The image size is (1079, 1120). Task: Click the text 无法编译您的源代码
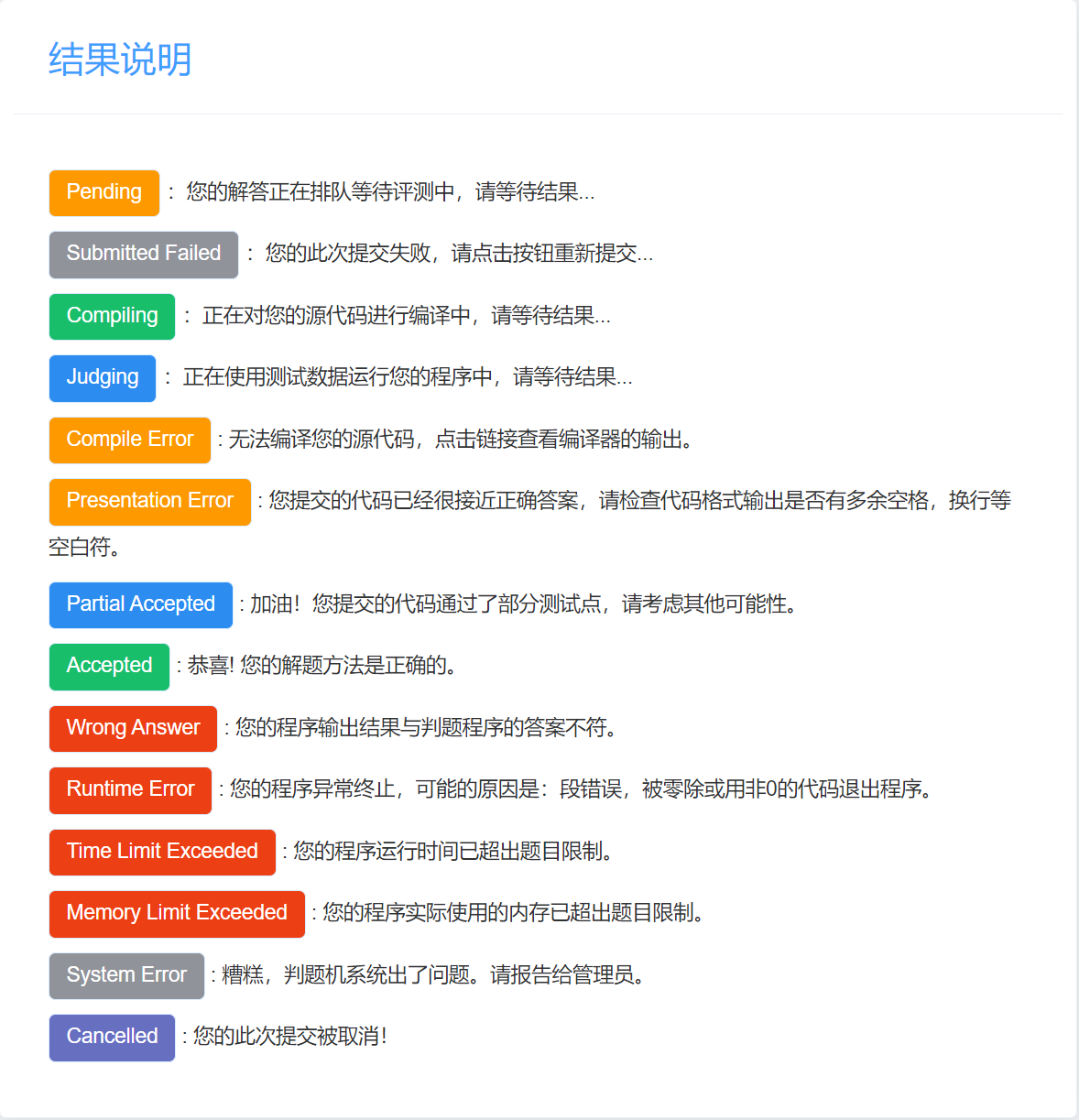point(321,440)
